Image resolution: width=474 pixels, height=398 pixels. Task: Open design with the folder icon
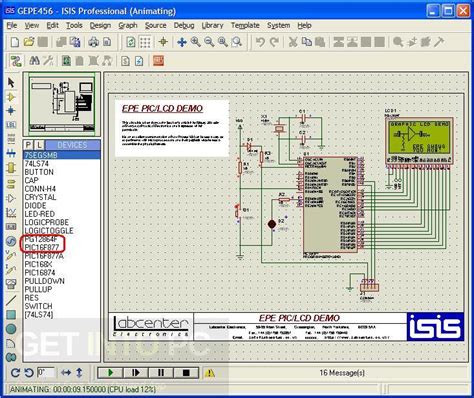coord(29,42)
